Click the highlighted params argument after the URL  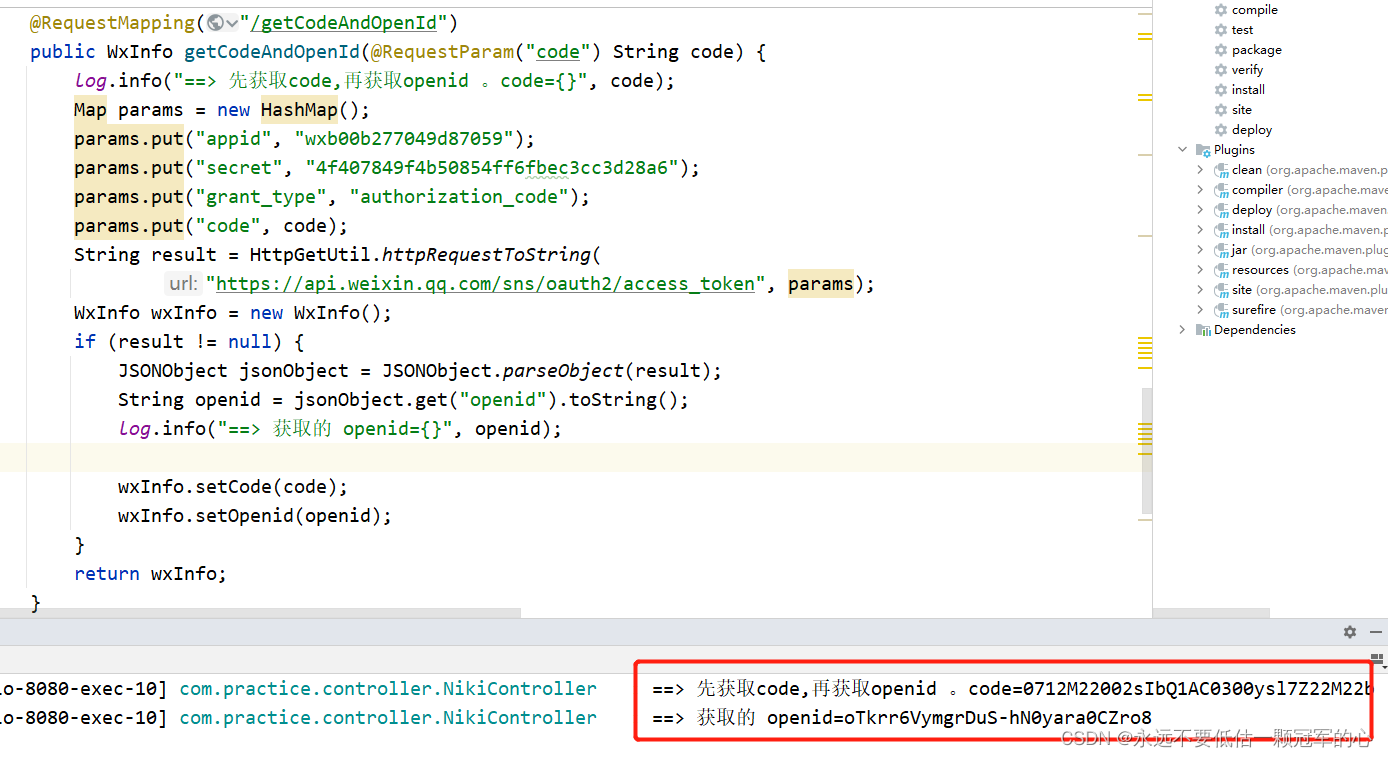tap(821, 284)
